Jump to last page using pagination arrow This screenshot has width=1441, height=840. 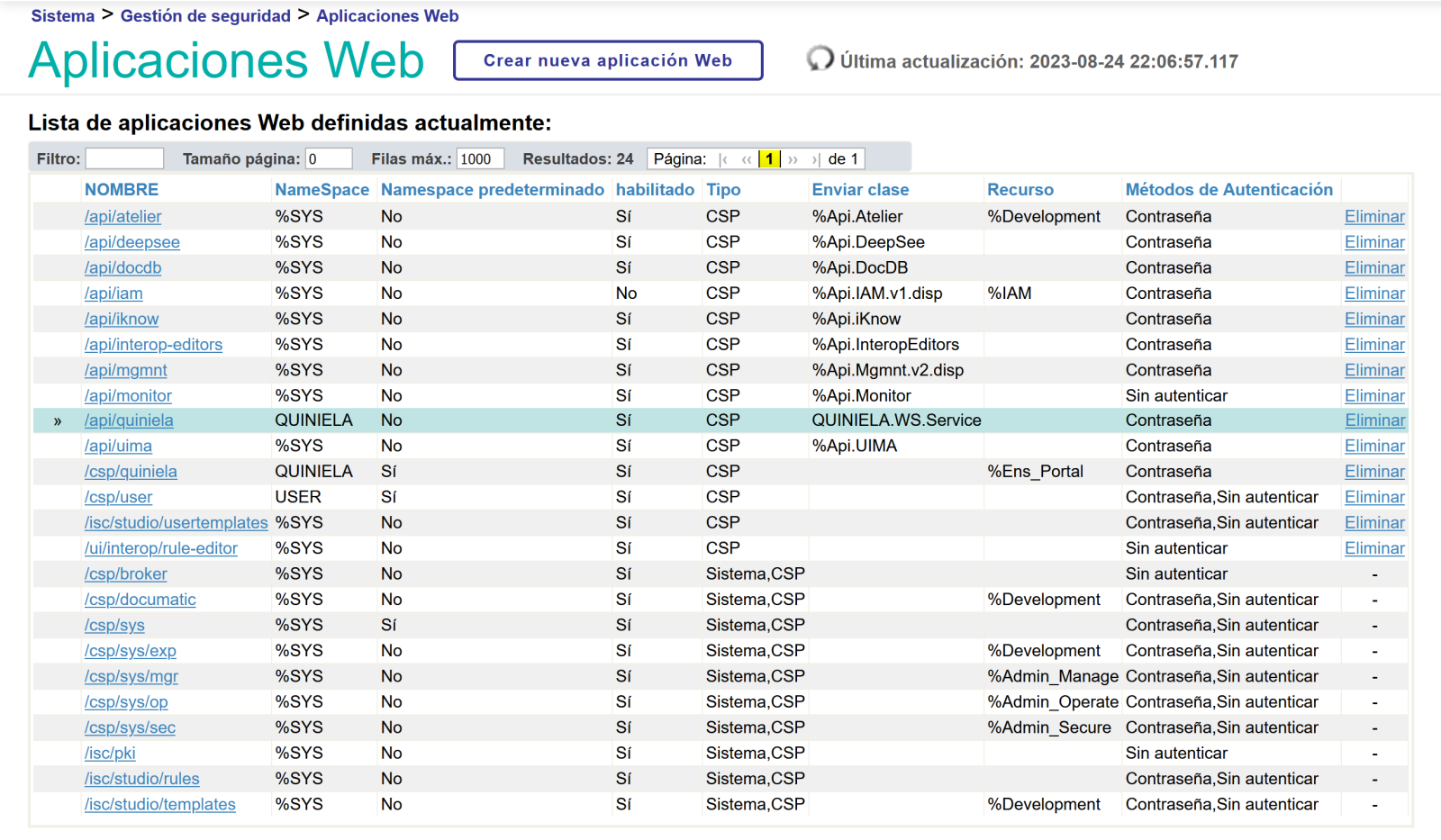pos(815,159)
